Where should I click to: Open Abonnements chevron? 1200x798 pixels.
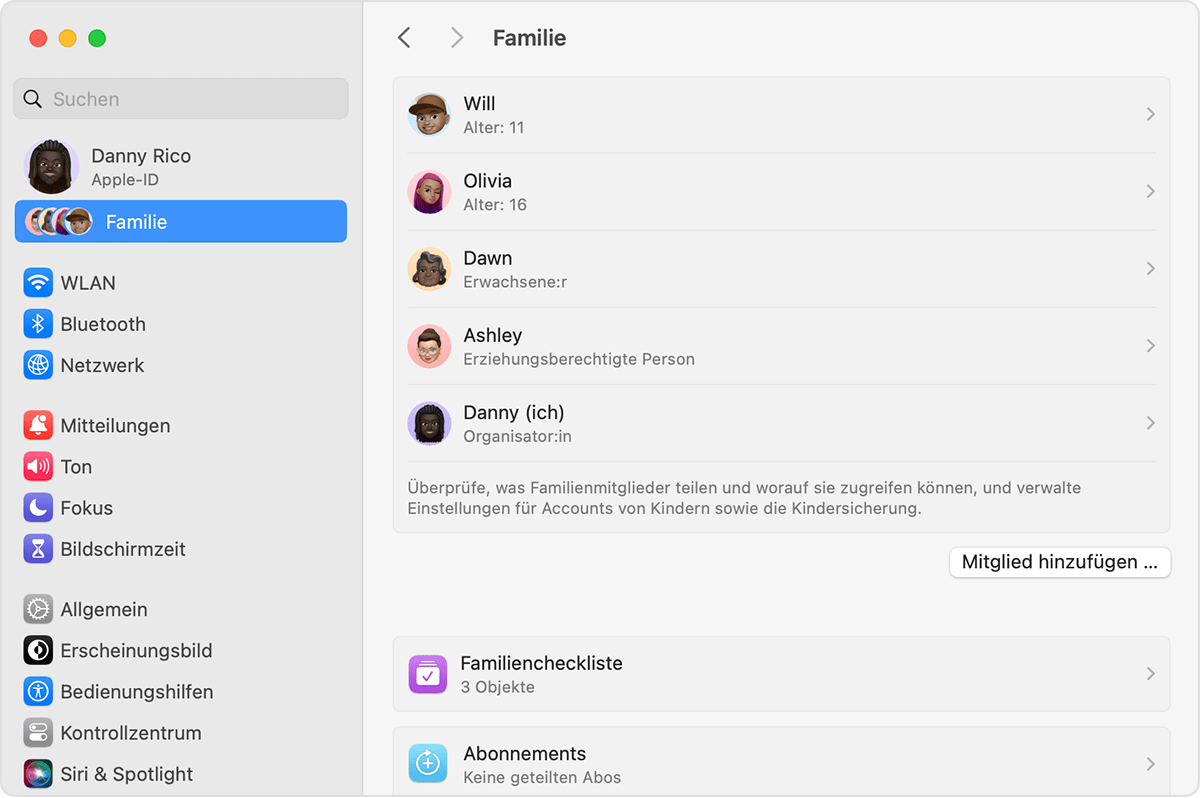click(1150, 764)
